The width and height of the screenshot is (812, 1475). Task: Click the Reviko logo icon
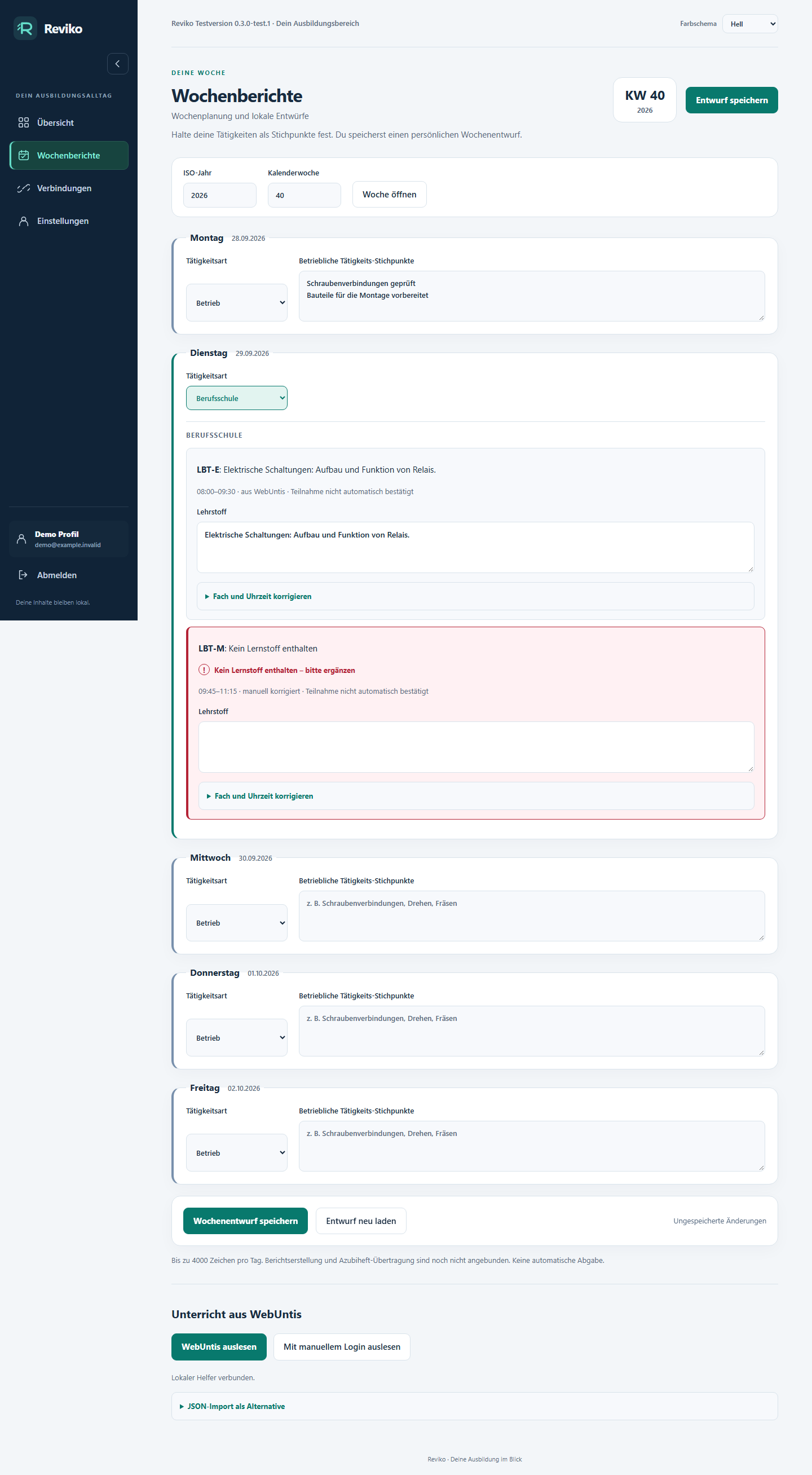tap(25, 28)
